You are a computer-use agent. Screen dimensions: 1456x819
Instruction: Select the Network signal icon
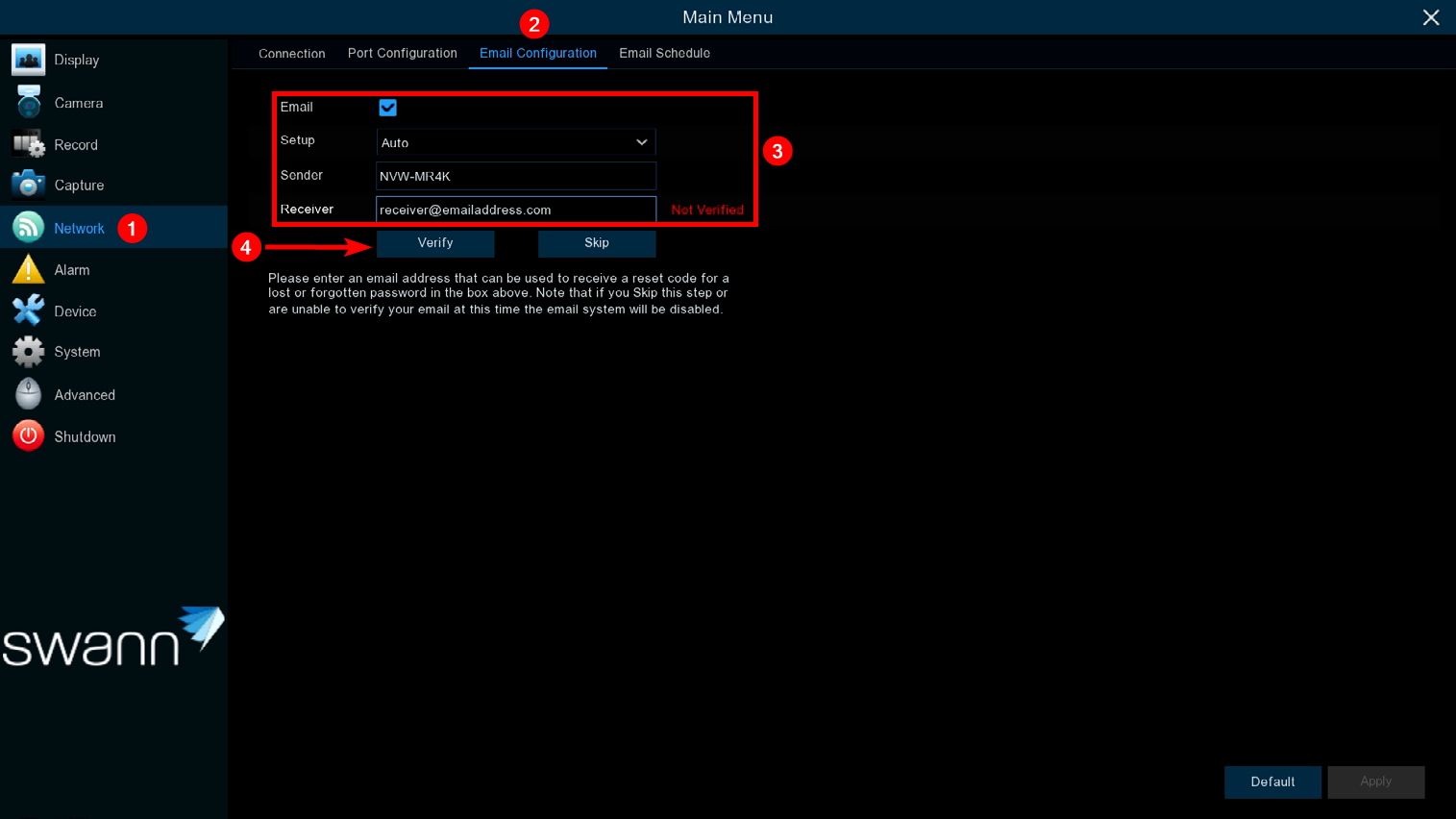[28, 228]
